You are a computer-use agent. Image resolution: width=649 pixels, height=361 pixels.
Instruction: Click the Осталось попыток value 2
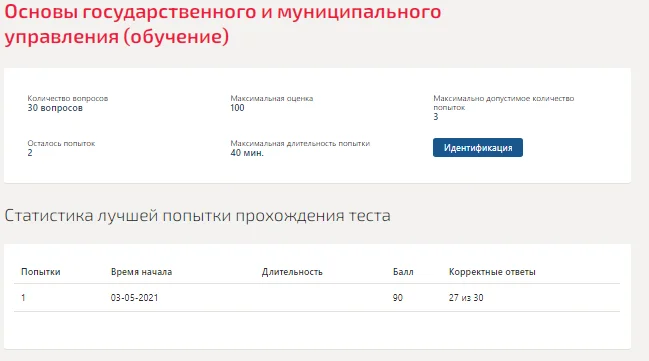point(30,152)
